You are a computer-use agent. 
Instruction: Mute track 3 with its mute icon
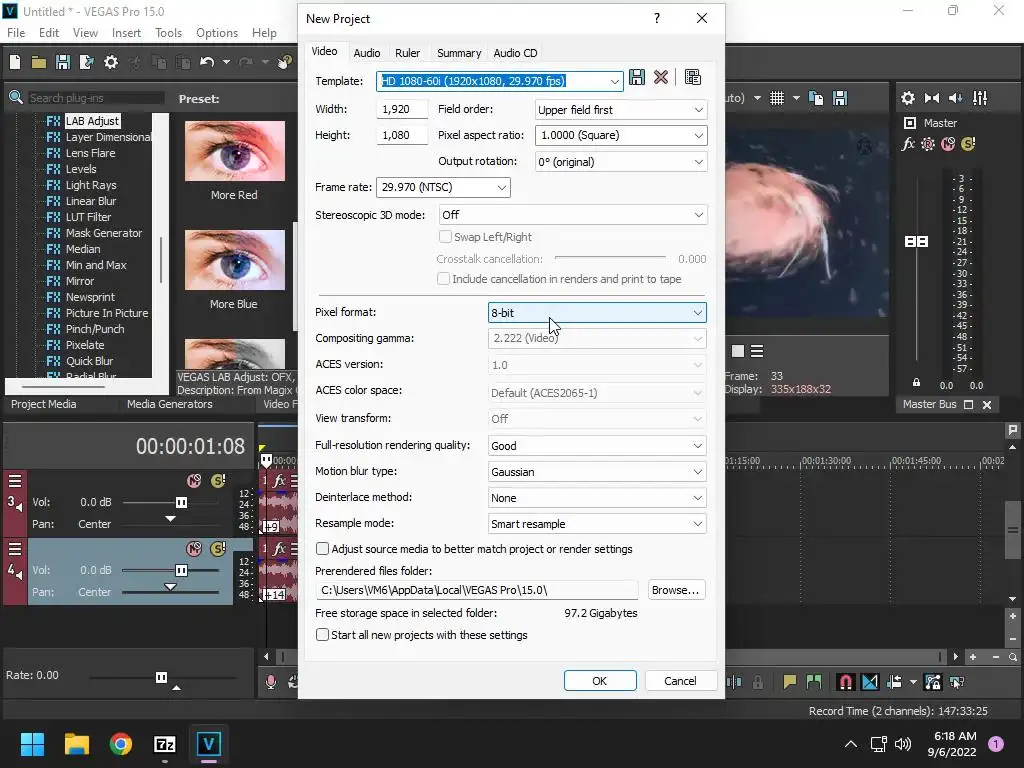pyautogui.click(x=194, y=481)
